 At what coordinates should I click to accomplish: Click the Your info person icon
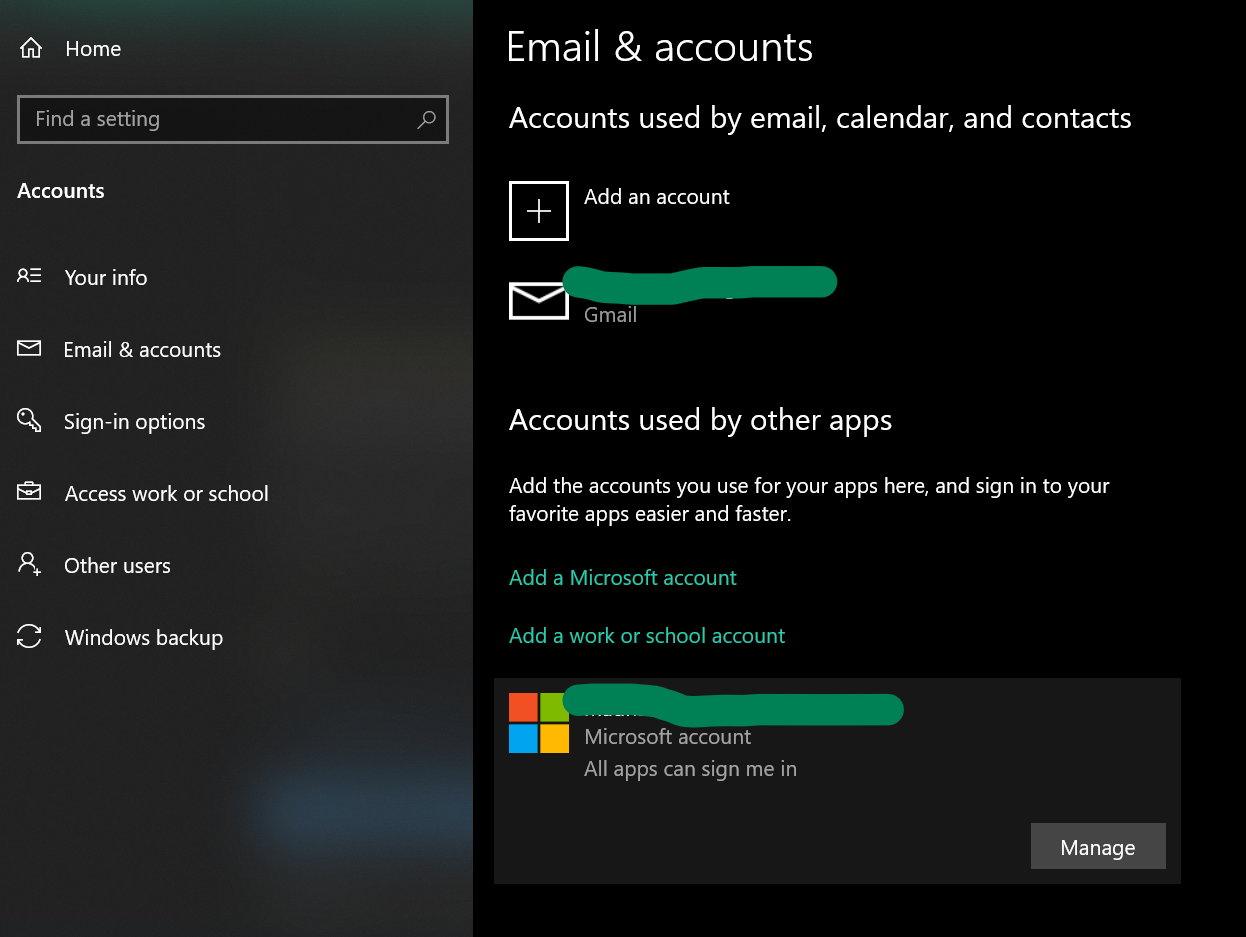tap(29, 277)
